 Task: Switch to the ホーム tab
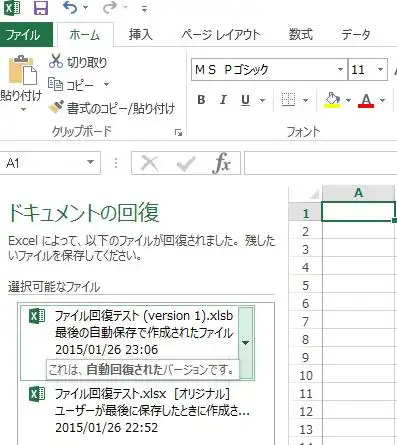pos(85,35)
